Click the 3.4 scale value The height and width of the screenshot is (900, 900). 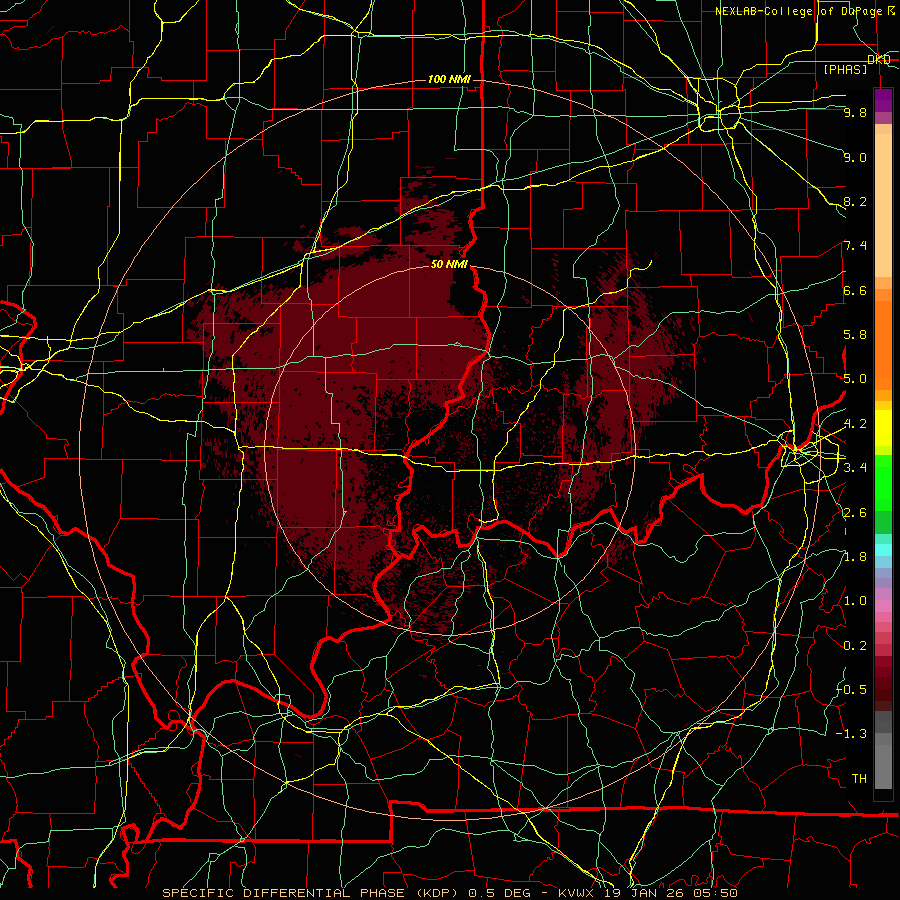point(855,468)
